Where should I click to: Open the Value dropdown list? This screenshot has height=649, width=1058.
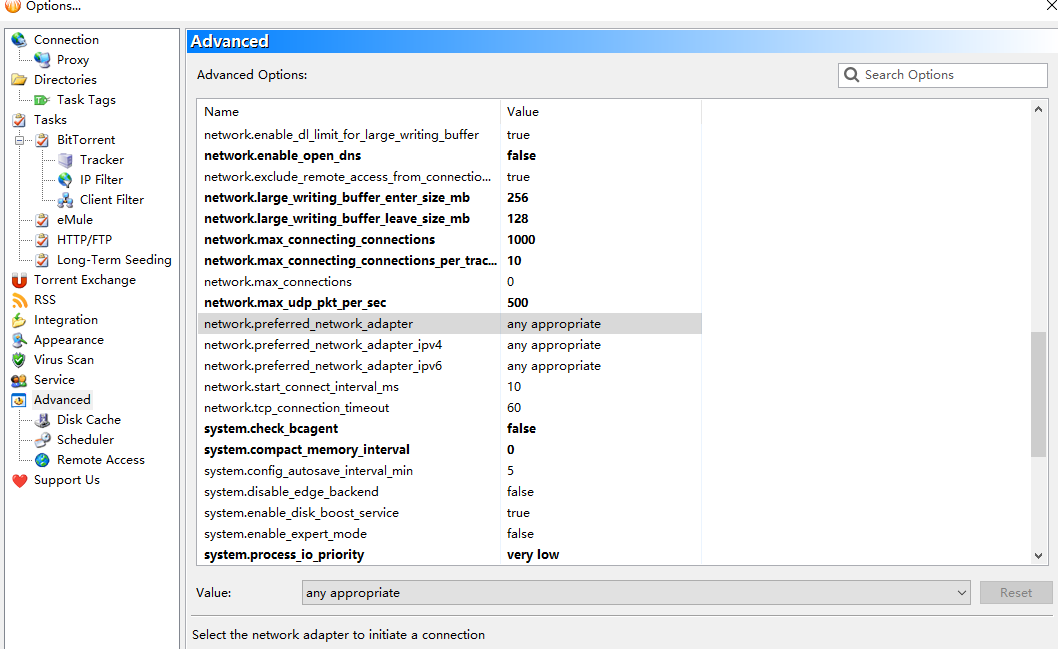[x=962, y=593]
